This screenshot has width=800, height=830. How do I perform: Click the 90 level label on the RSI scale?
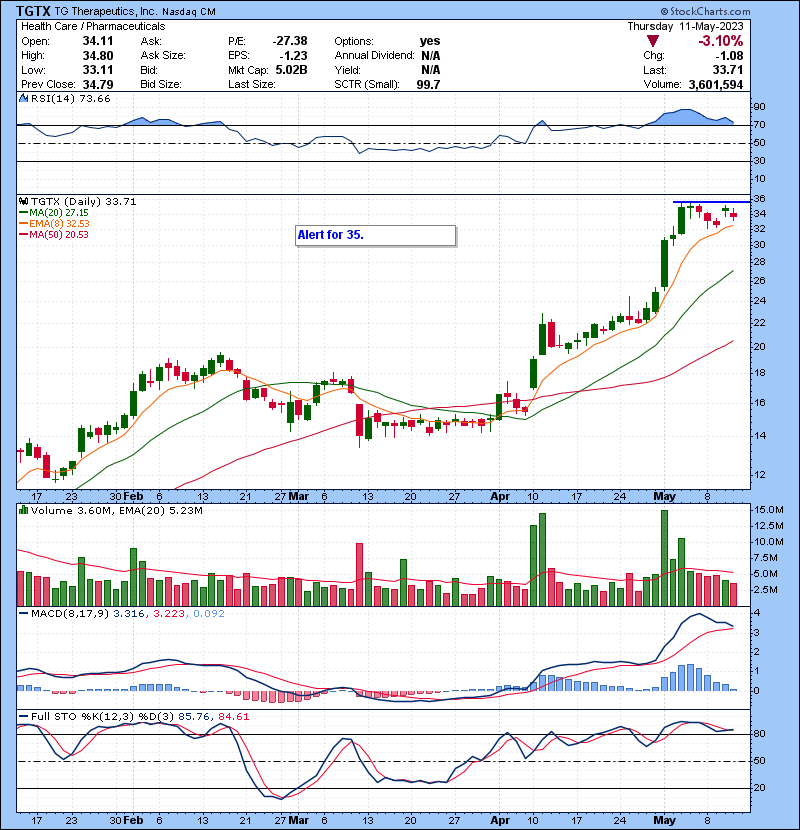point(759,107)
